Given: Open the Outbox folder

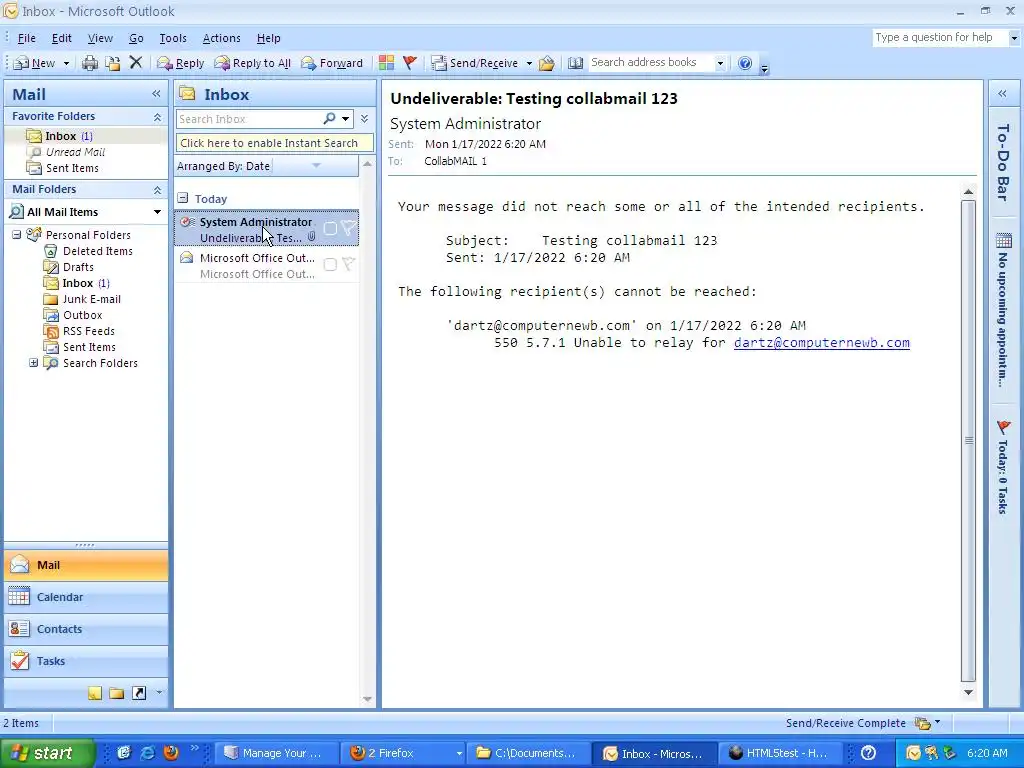Looking at the screenshot, I should coord(82,315).
